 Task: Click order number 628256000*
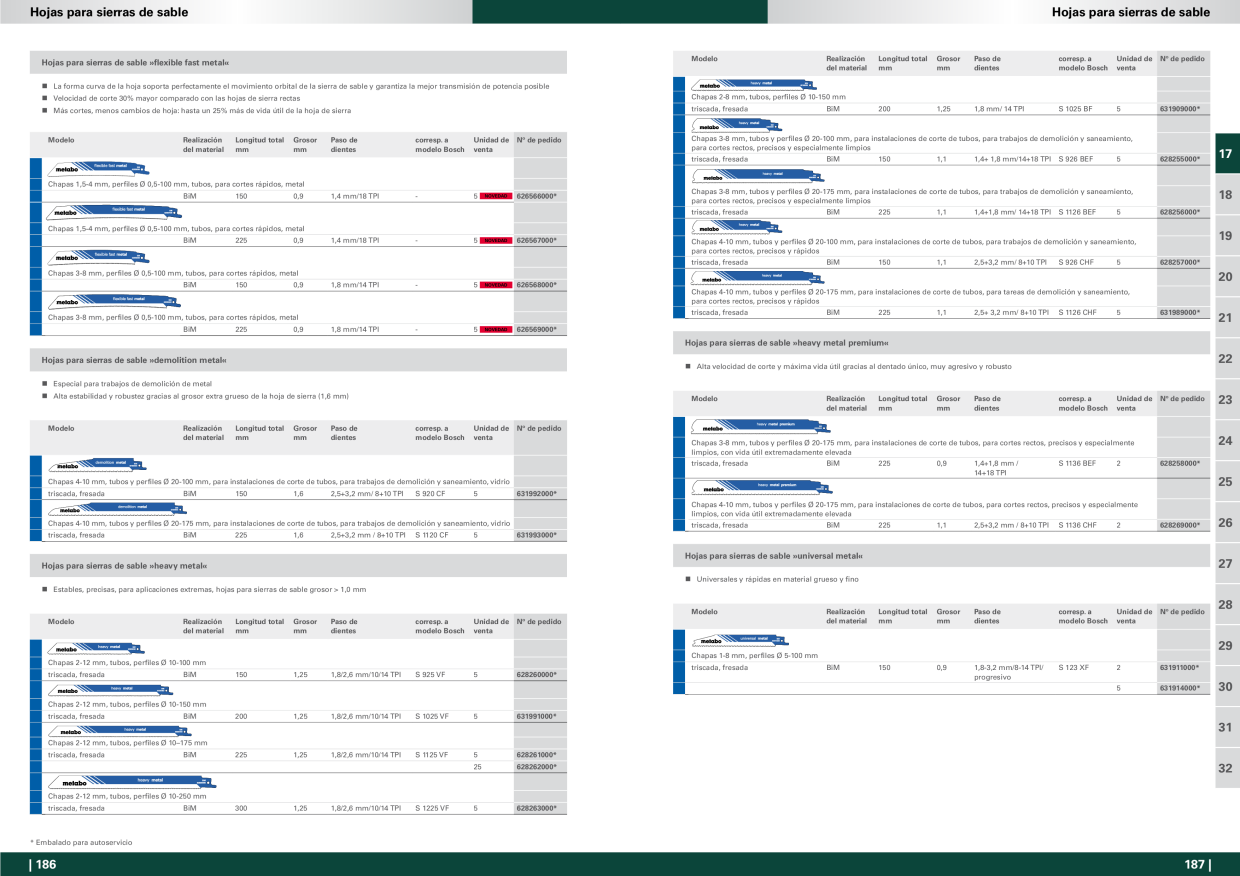point(1180,212)
